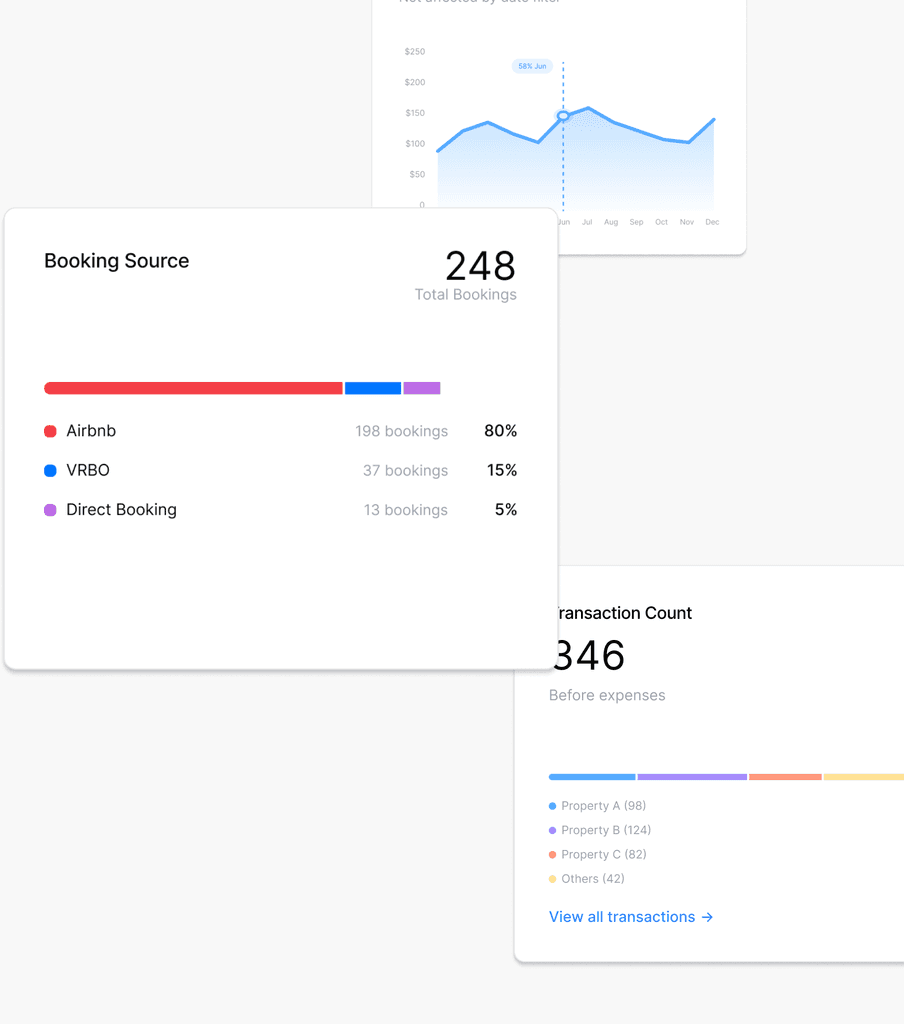Click the blue VRBO segment of booking bar
Screen dimensions: 904x1024
pyautogui.click(x=373, y=388)
